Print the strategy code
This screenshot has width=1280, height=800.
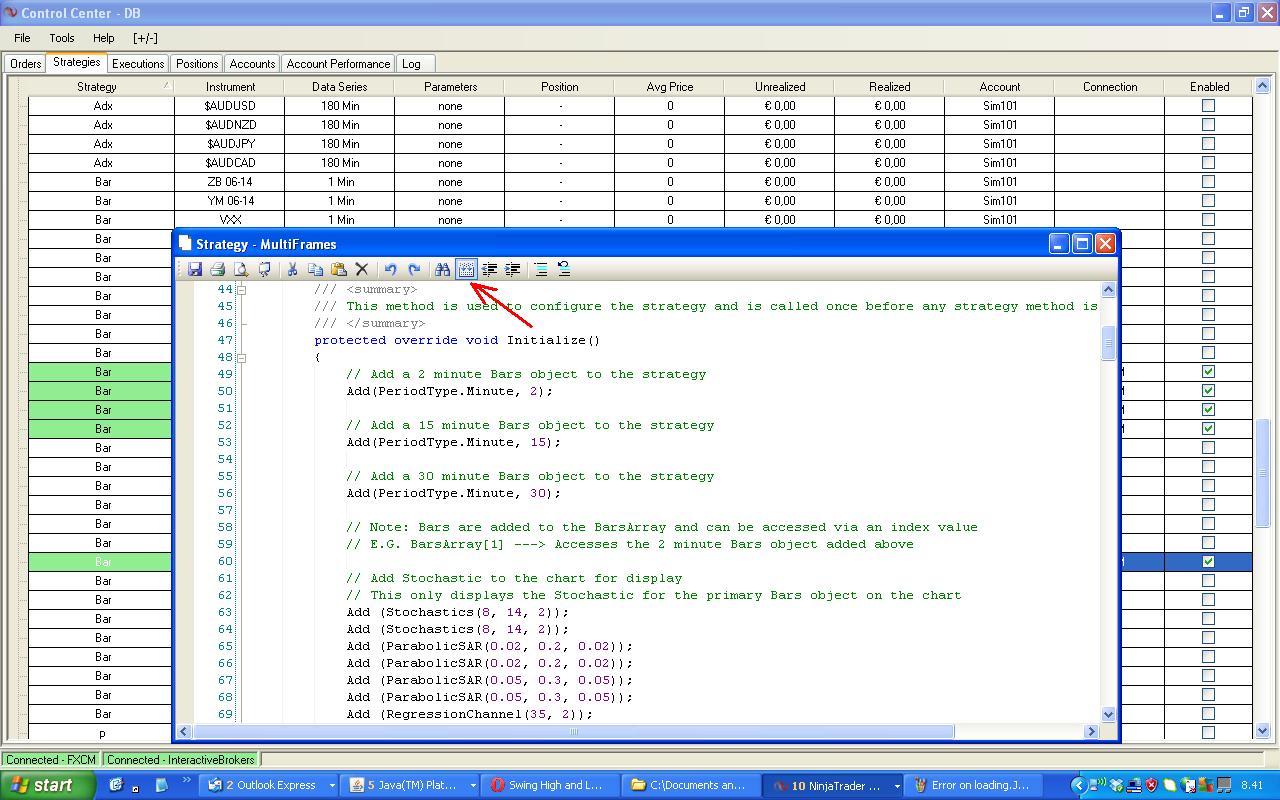pos(218,269)
